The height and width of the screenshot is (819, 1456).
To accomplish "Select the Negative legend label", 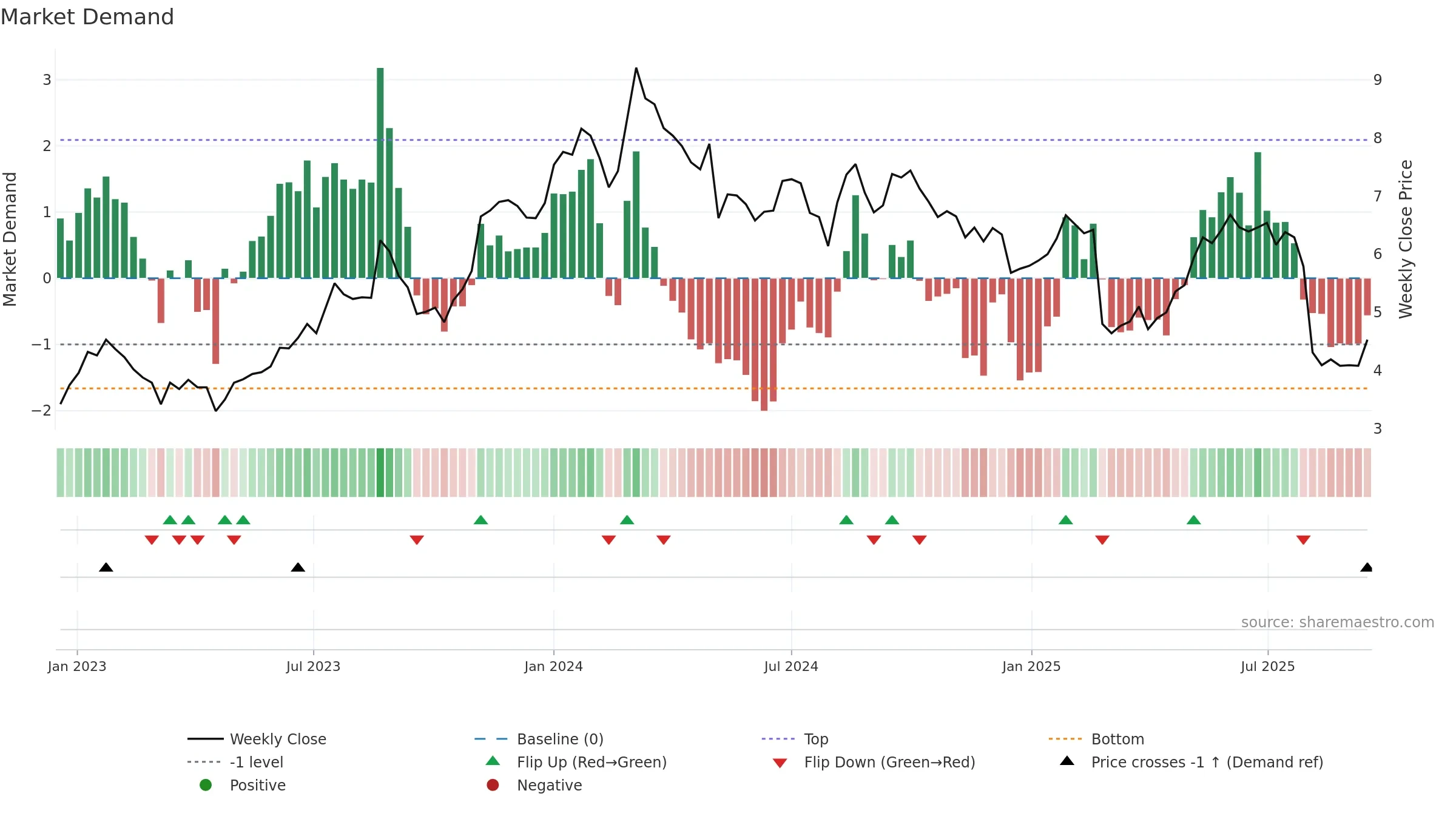I will pyautogui.click(x=549, y=785).
